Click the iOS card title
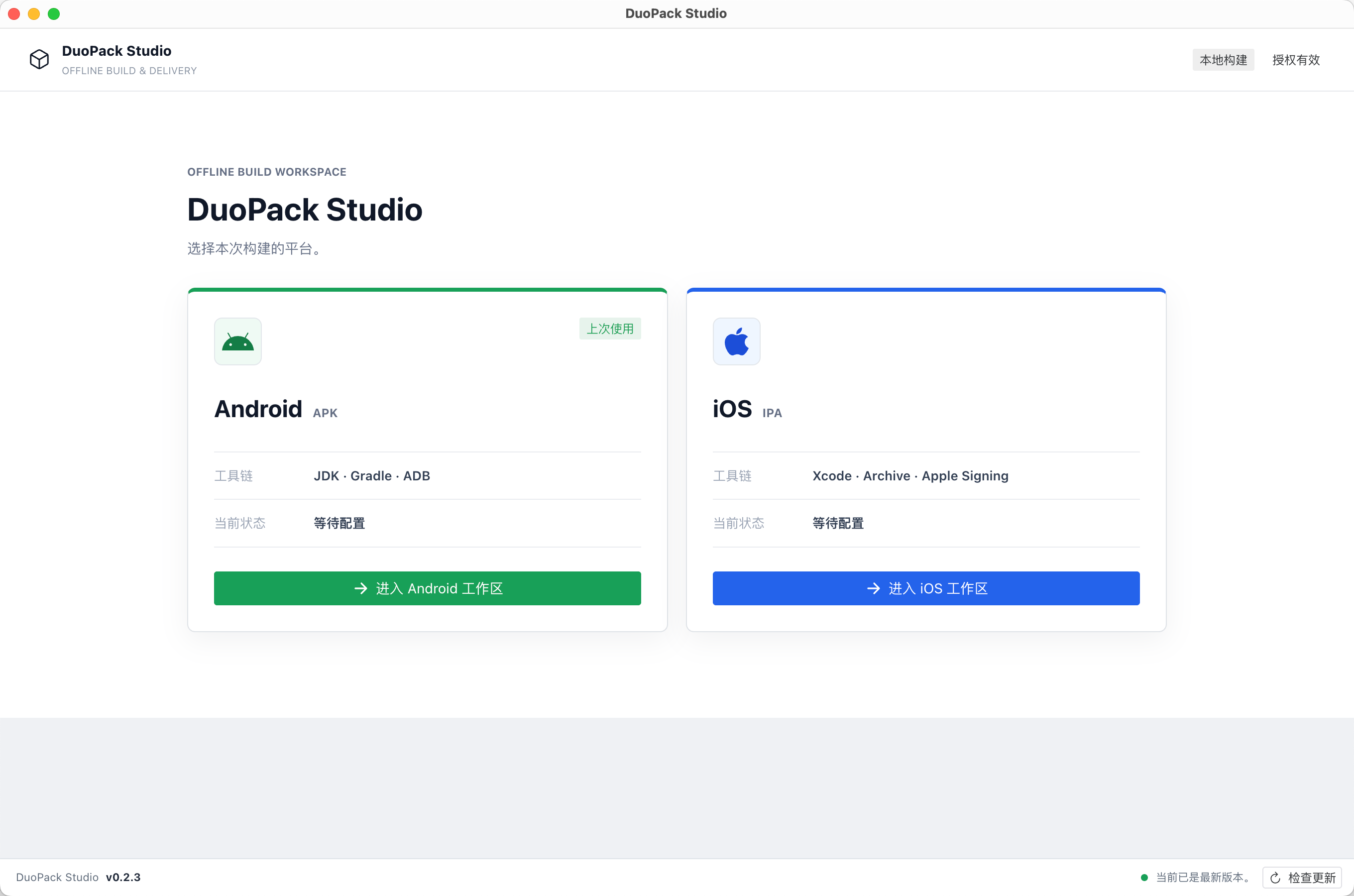Image resolution: width=1354 pixels, height=896 pixels. (732, 409)
